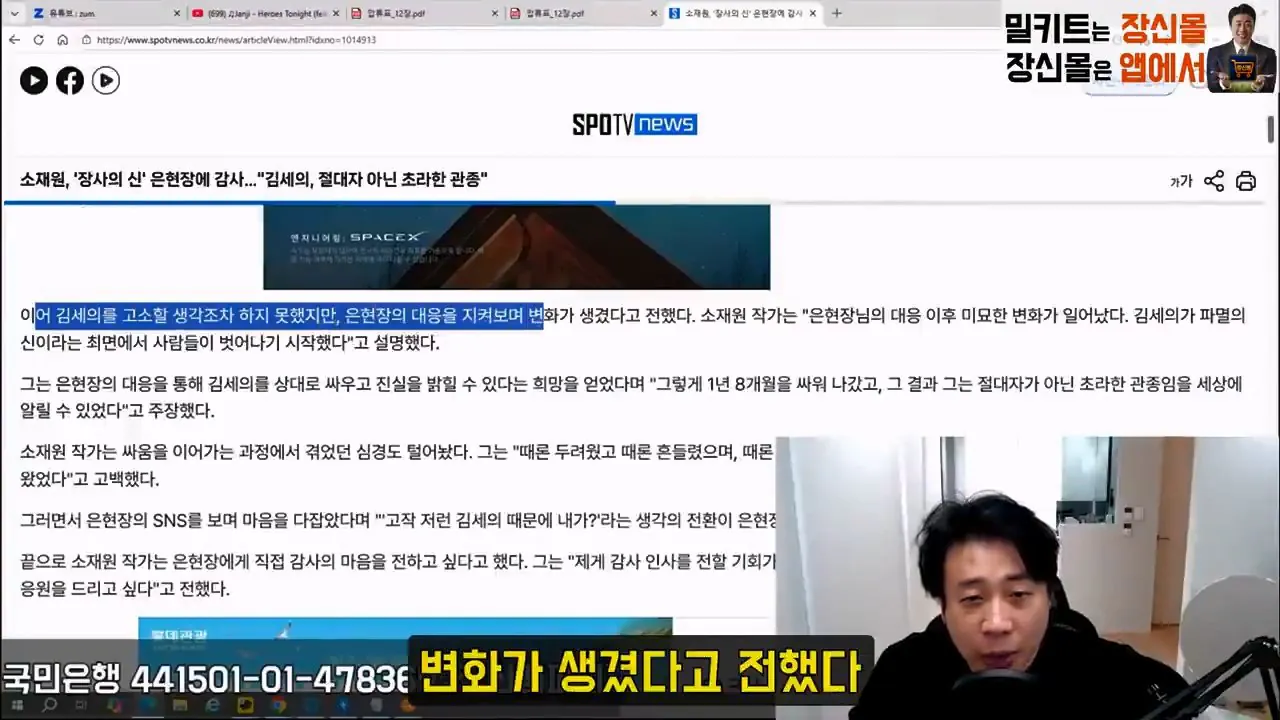The width and height of the screenshot is (1280, 720).
Task: Click the address bar URL field
Action: click(x=540, y=40)
